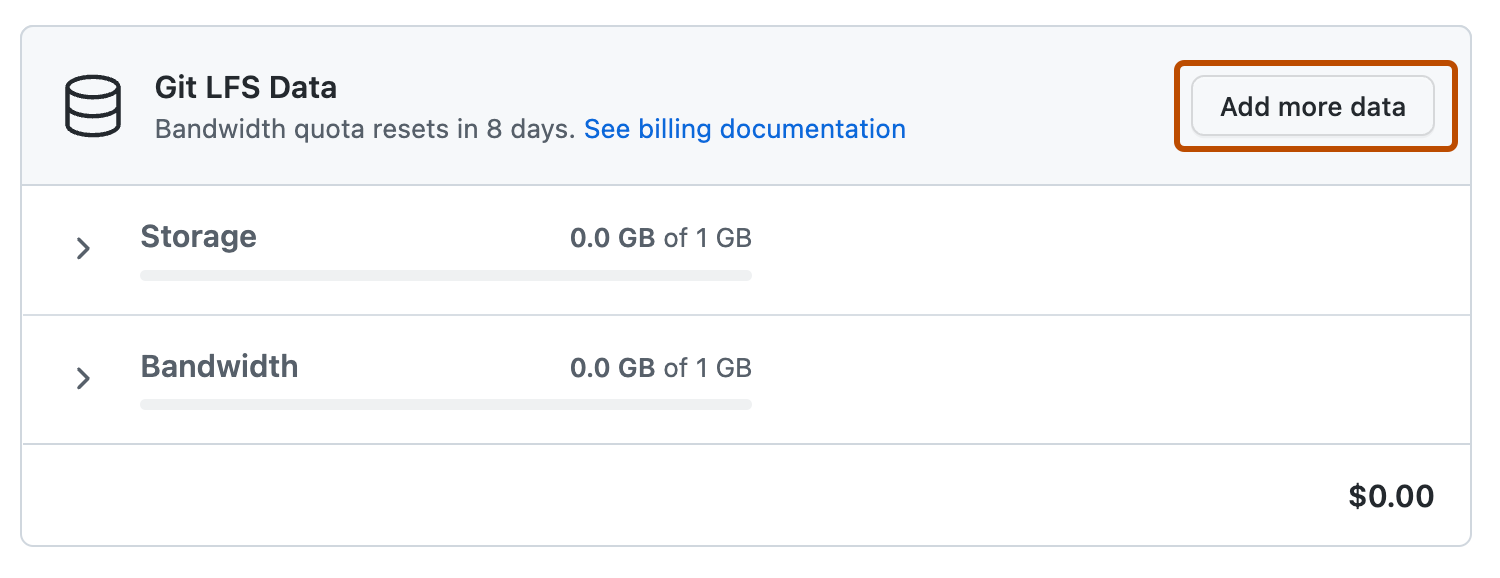Click the Add more data button
Screen dimensions: 1500x578
coord(1312,106)
